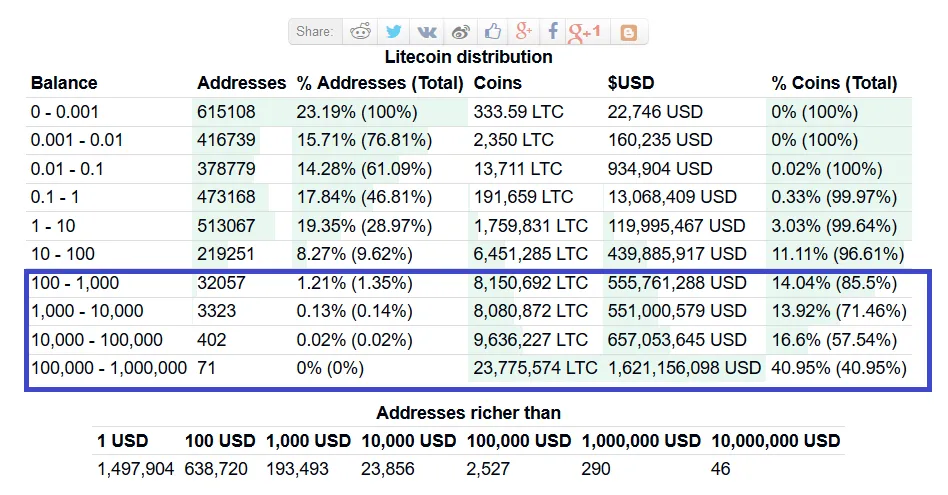
Task: Click the 22,746 USD value
Action: 655,112
